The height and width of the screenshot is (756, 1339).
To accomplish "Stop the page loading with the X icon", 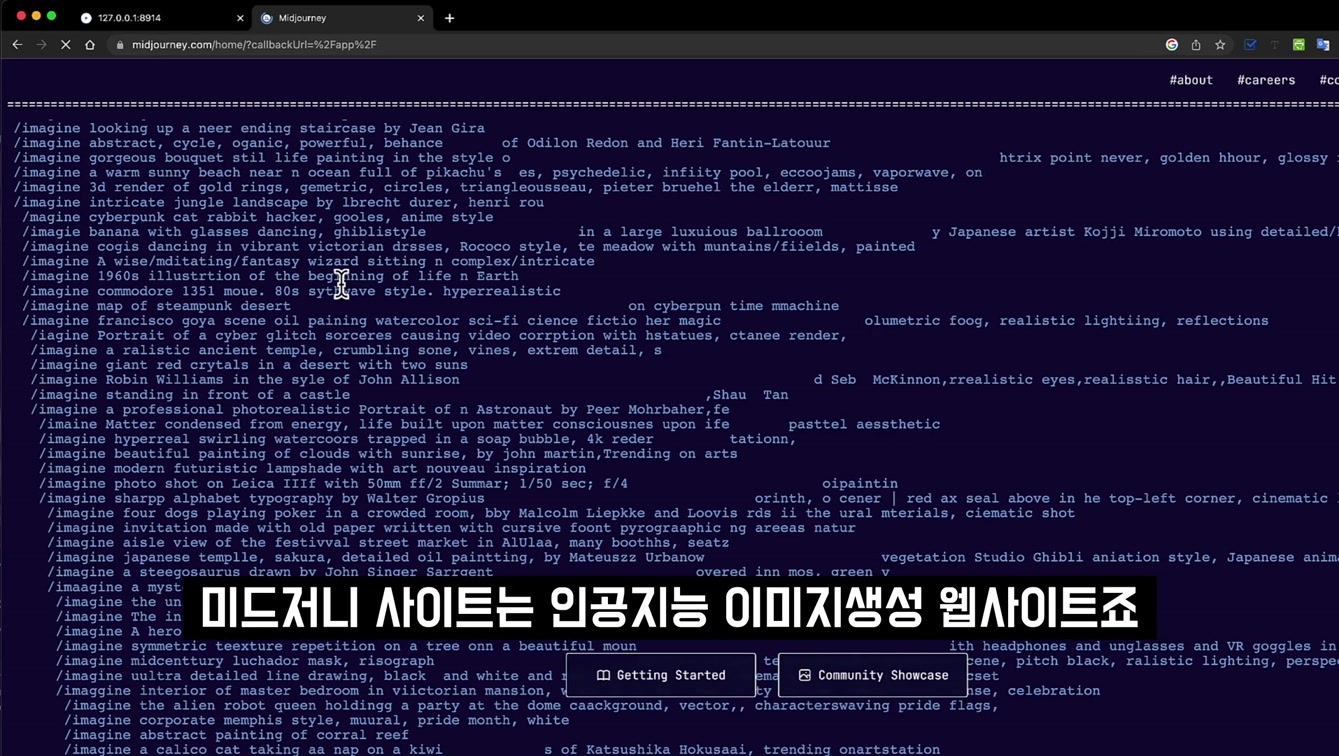I will (x=65, y=45).
